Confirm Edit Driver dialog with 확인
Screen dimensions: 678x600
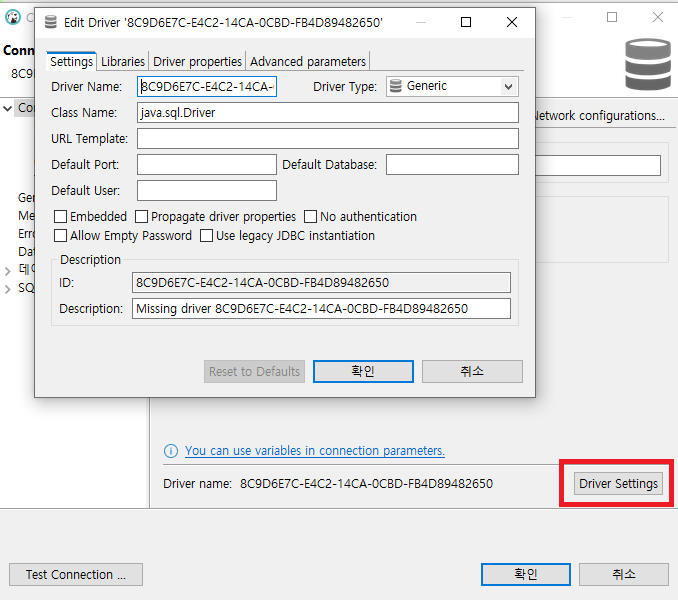click(x=363, y=371)
